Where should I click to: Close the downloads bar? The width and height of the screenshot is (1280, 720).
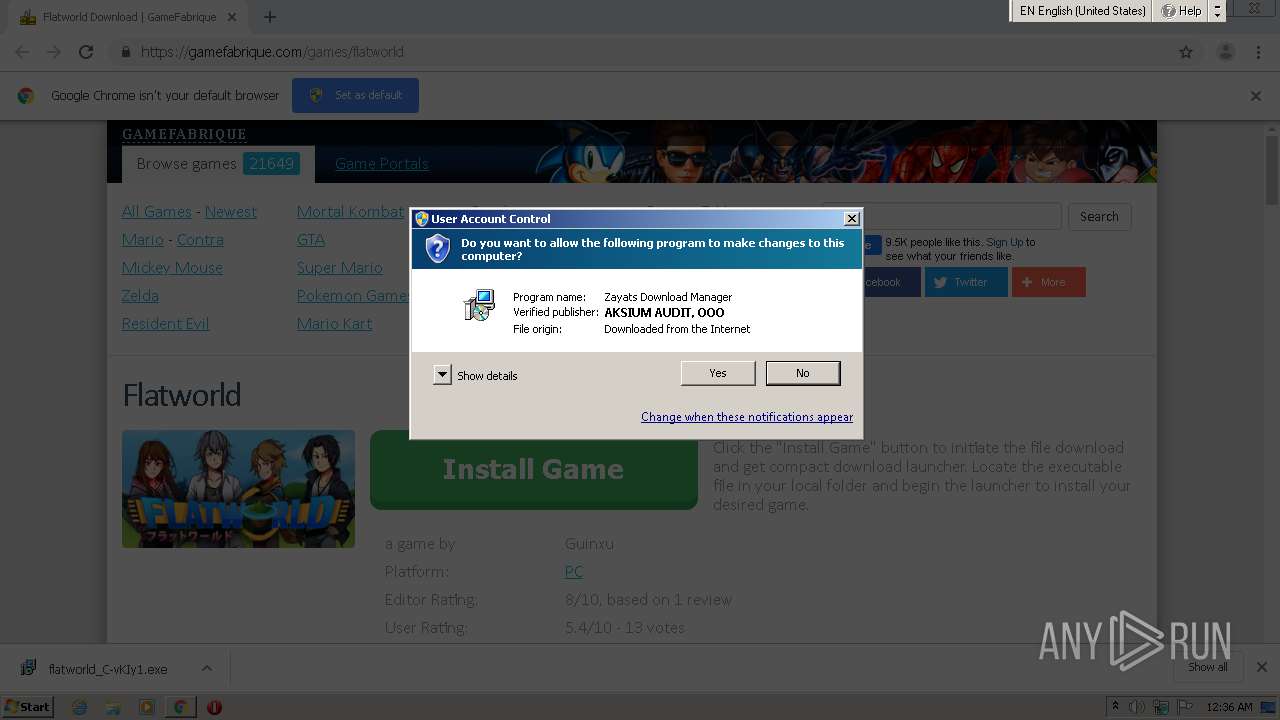[x=1261, y=667]
